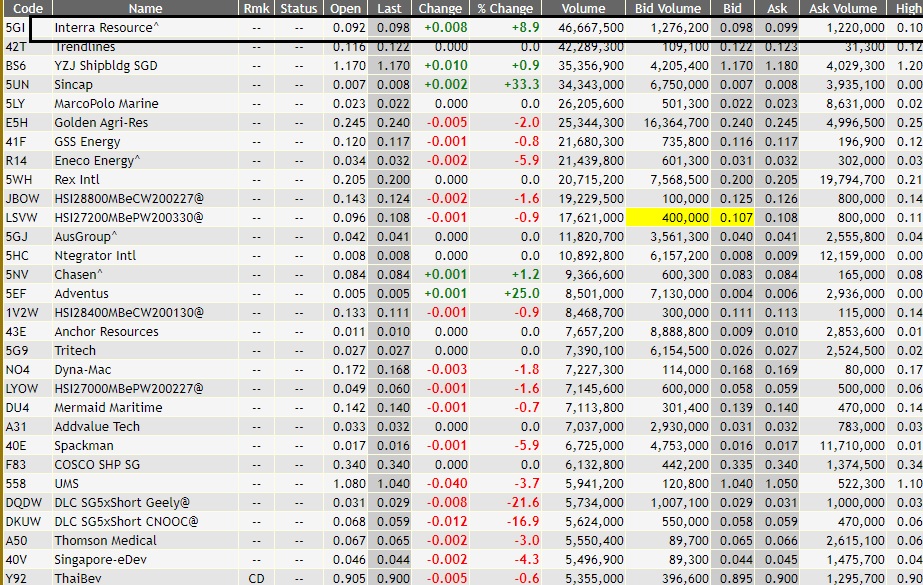
Task: Select Thomson Medical stock name
Action: [x=105, y=541]
